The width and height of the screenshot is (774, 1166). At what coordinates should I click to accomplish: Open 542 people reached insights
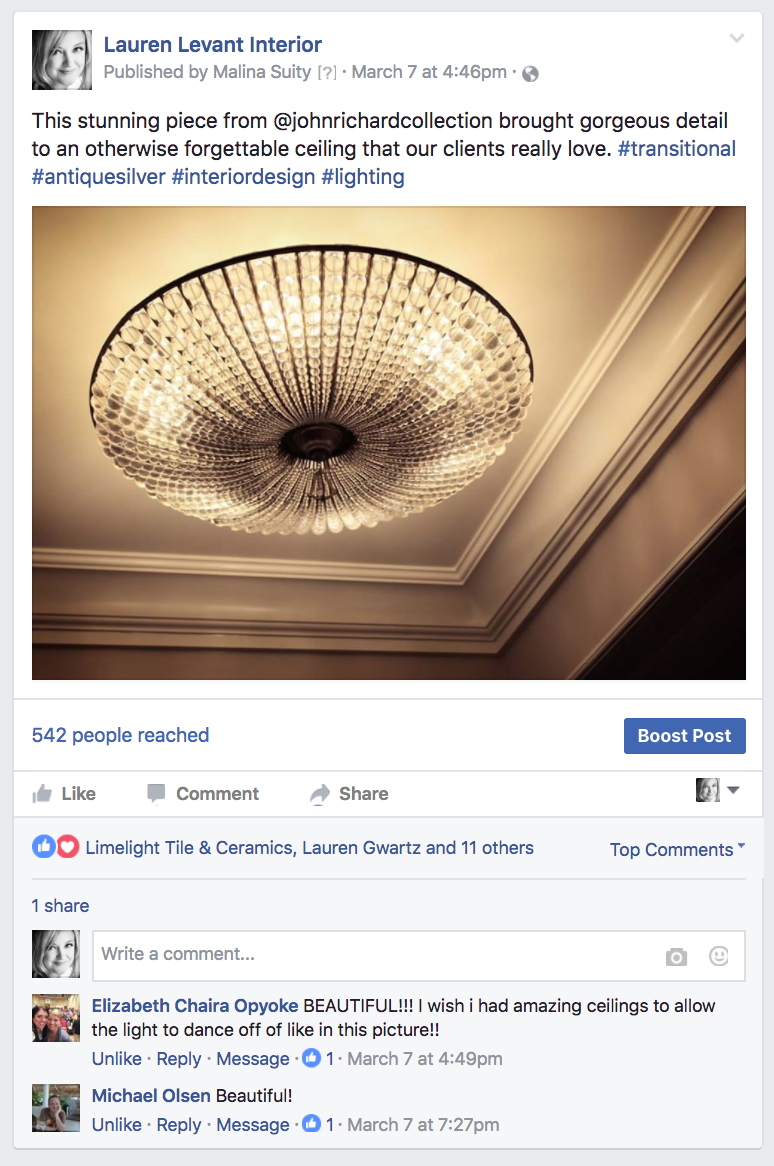click(120, 735)
